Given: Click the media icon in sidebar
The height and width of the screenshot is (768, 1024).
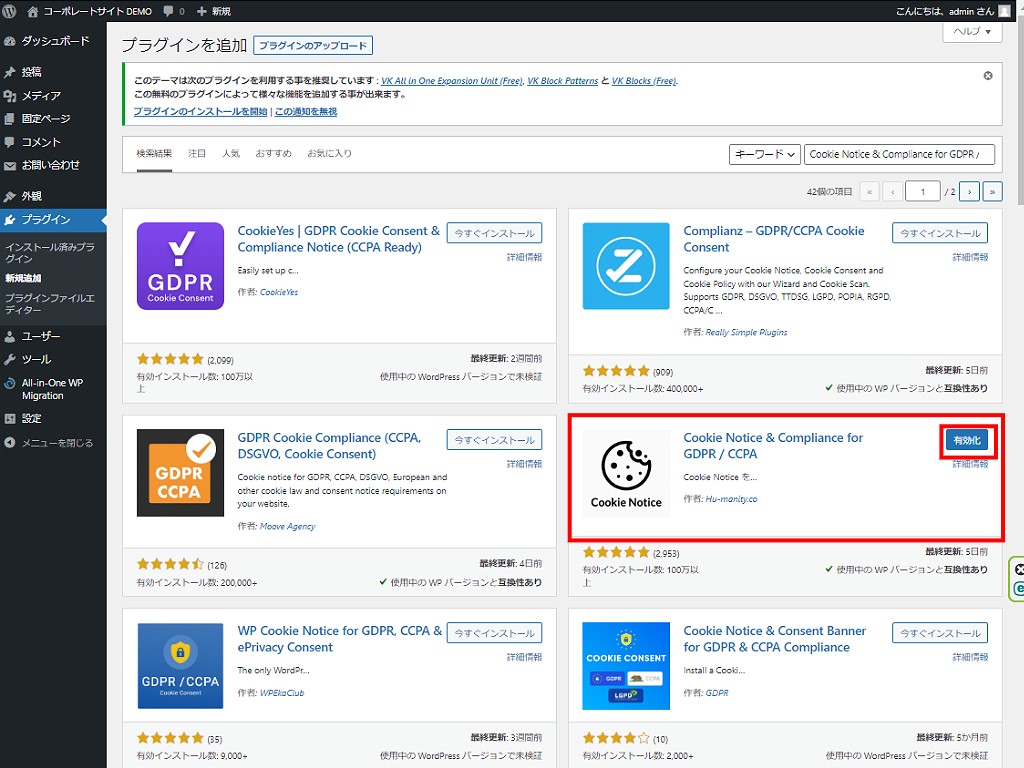Looking at the screenshot, I should coord(10,96).
